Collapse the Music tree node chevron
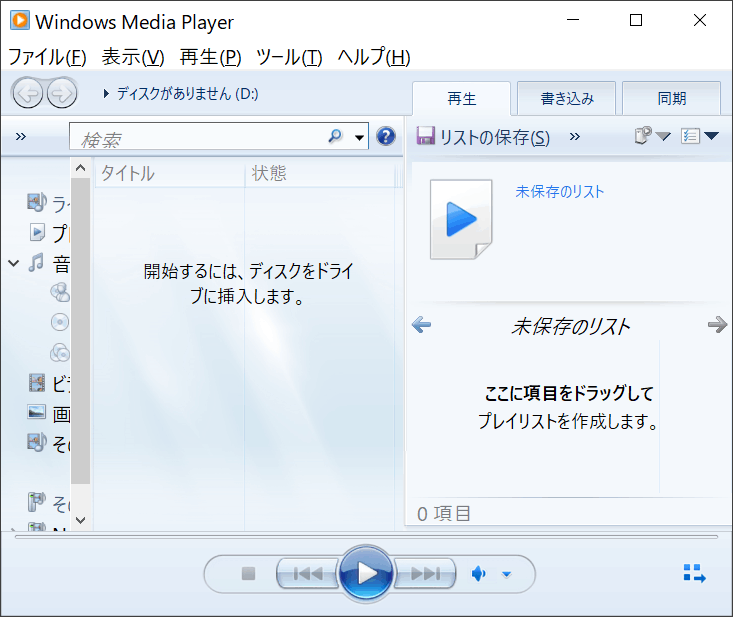 [x=14, y=263]
